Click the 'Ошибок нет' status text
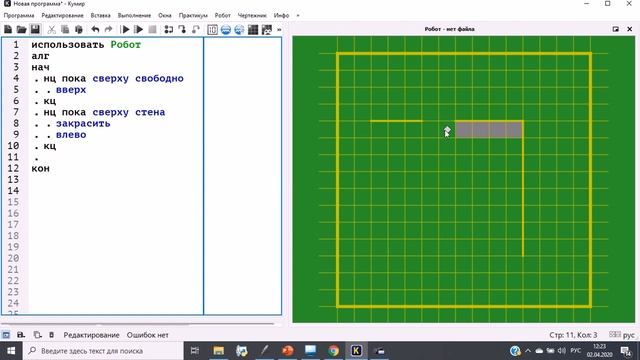 coord(147,335)
